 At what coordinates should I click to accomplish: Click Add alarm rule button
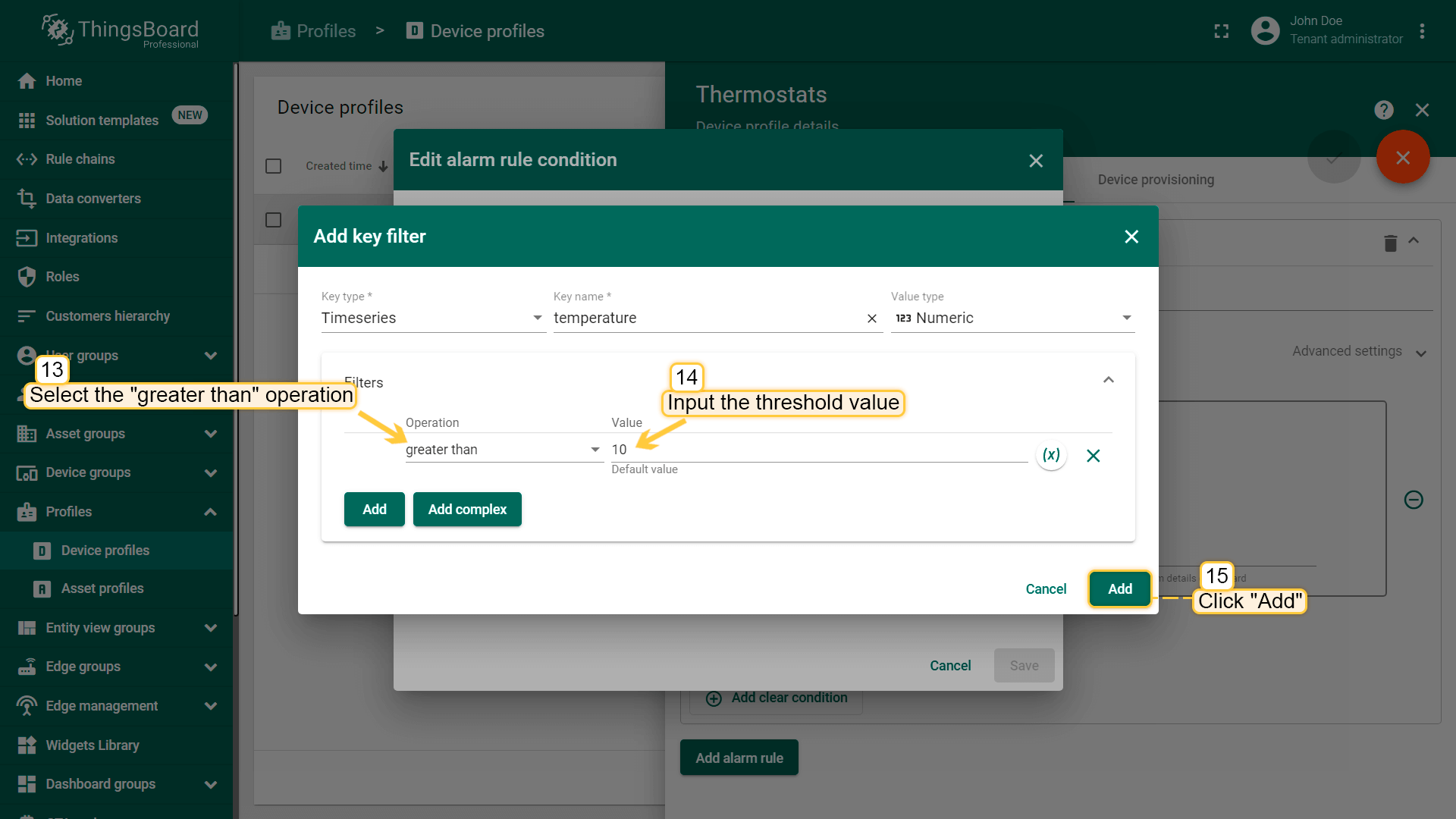pyautogui.click(x=739, y=758)
